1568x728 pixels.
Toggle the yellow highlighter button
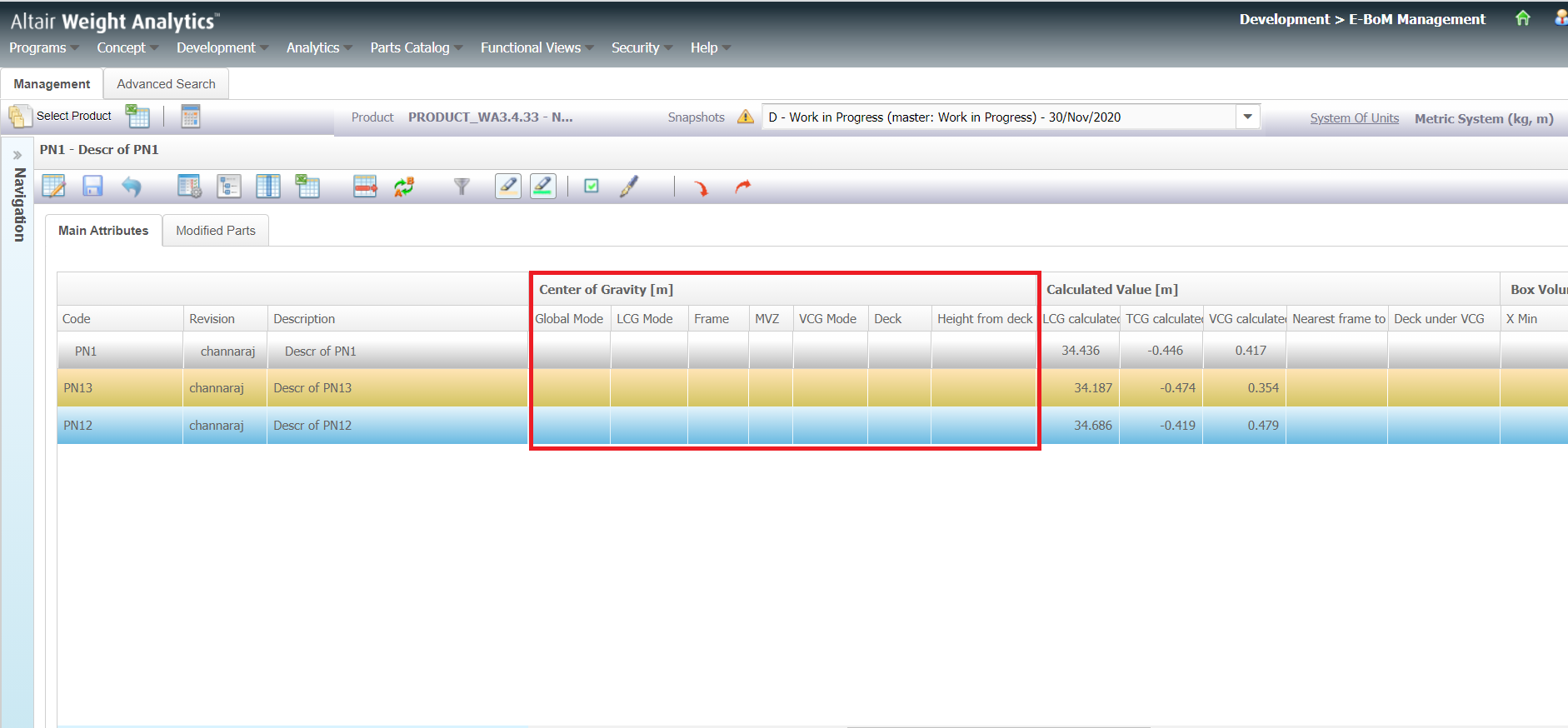pos(508,187)
